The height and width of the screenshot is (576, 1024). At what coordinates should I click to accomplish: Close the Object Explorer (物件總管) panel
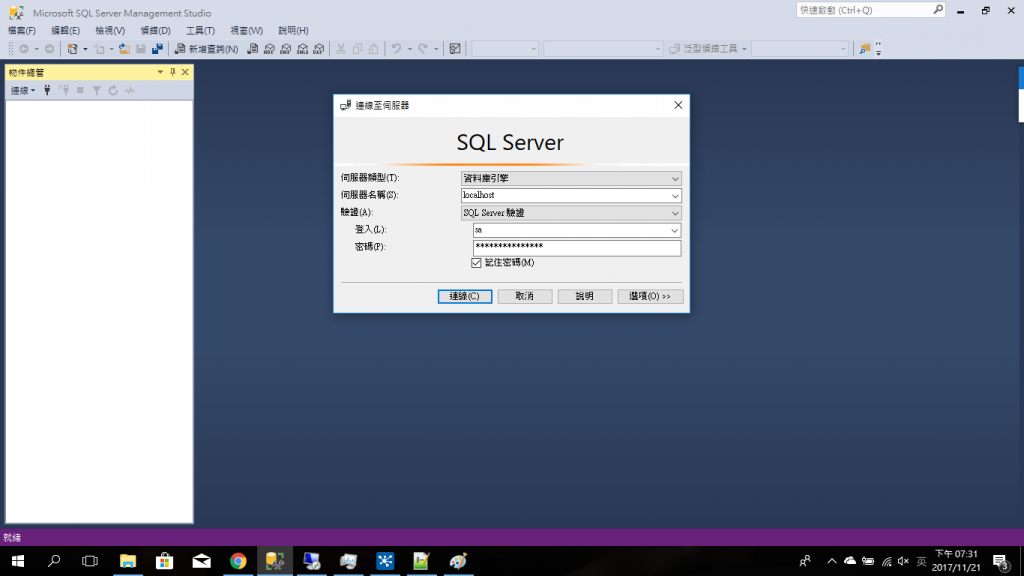[185, 72]
